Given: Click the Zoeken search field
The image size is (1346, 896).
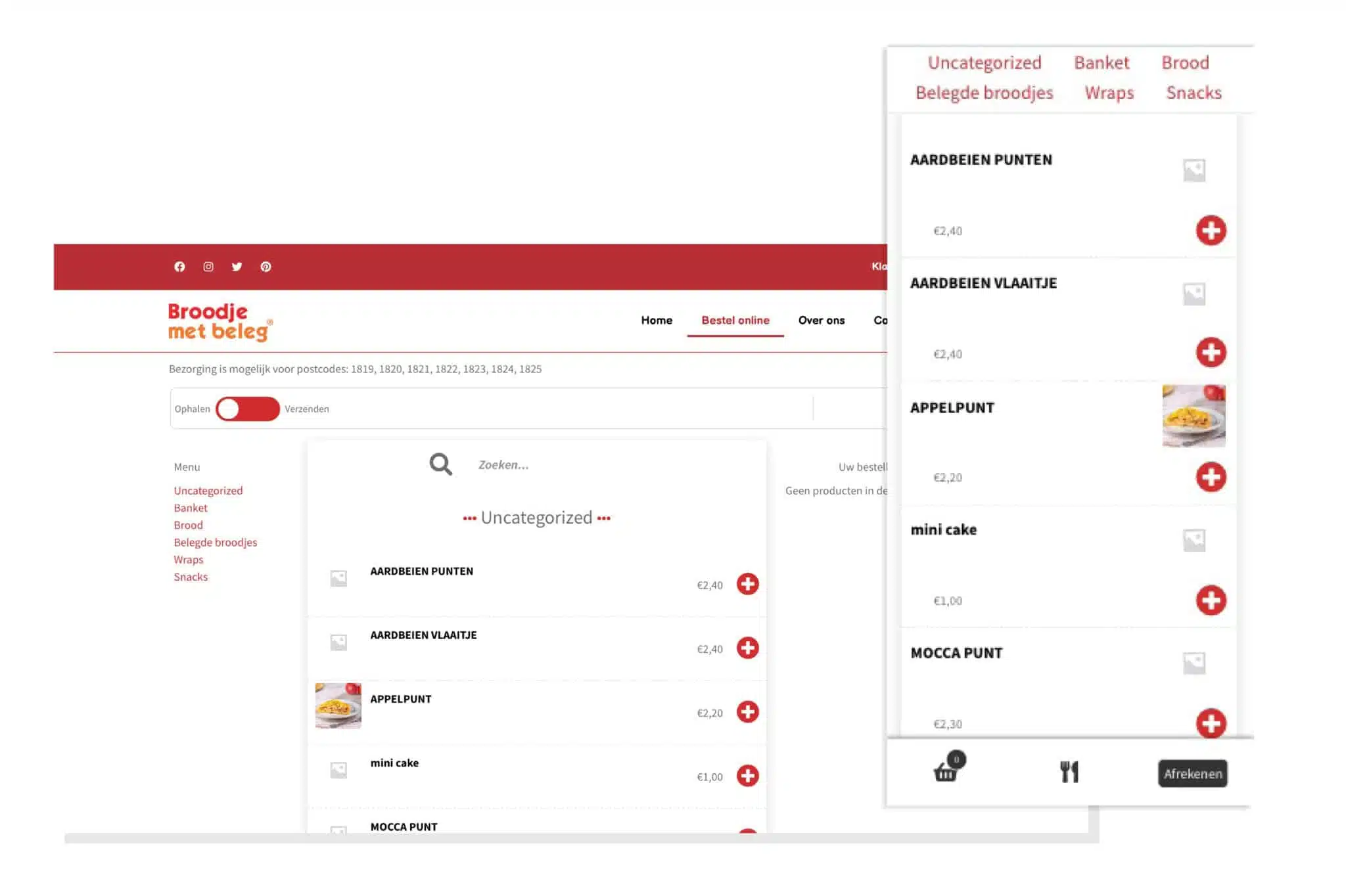Looking at the screenshot, I should click(x=503, y=465).
